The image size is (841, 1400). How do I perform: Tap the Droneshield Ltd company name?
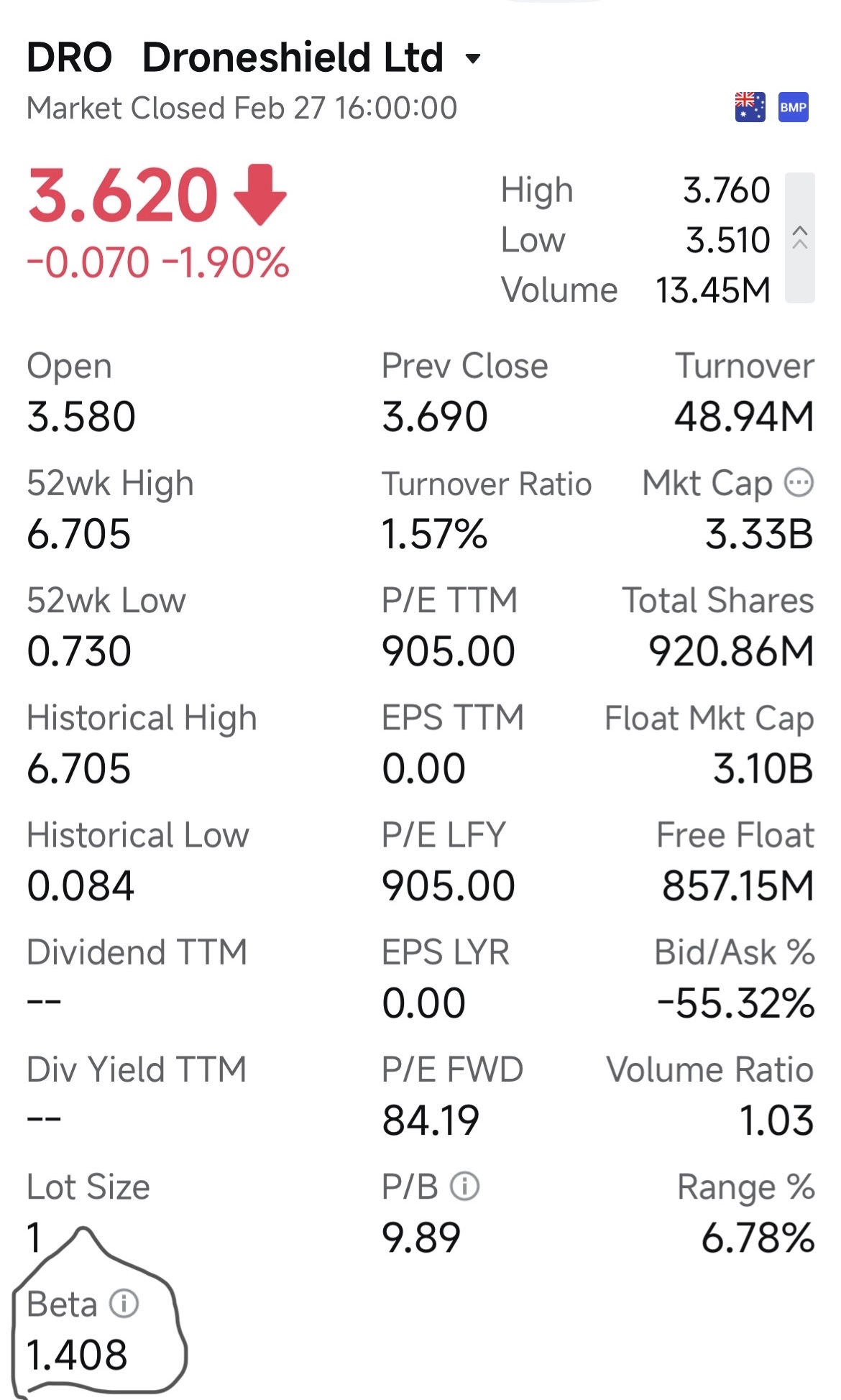[x=293, y=57]
